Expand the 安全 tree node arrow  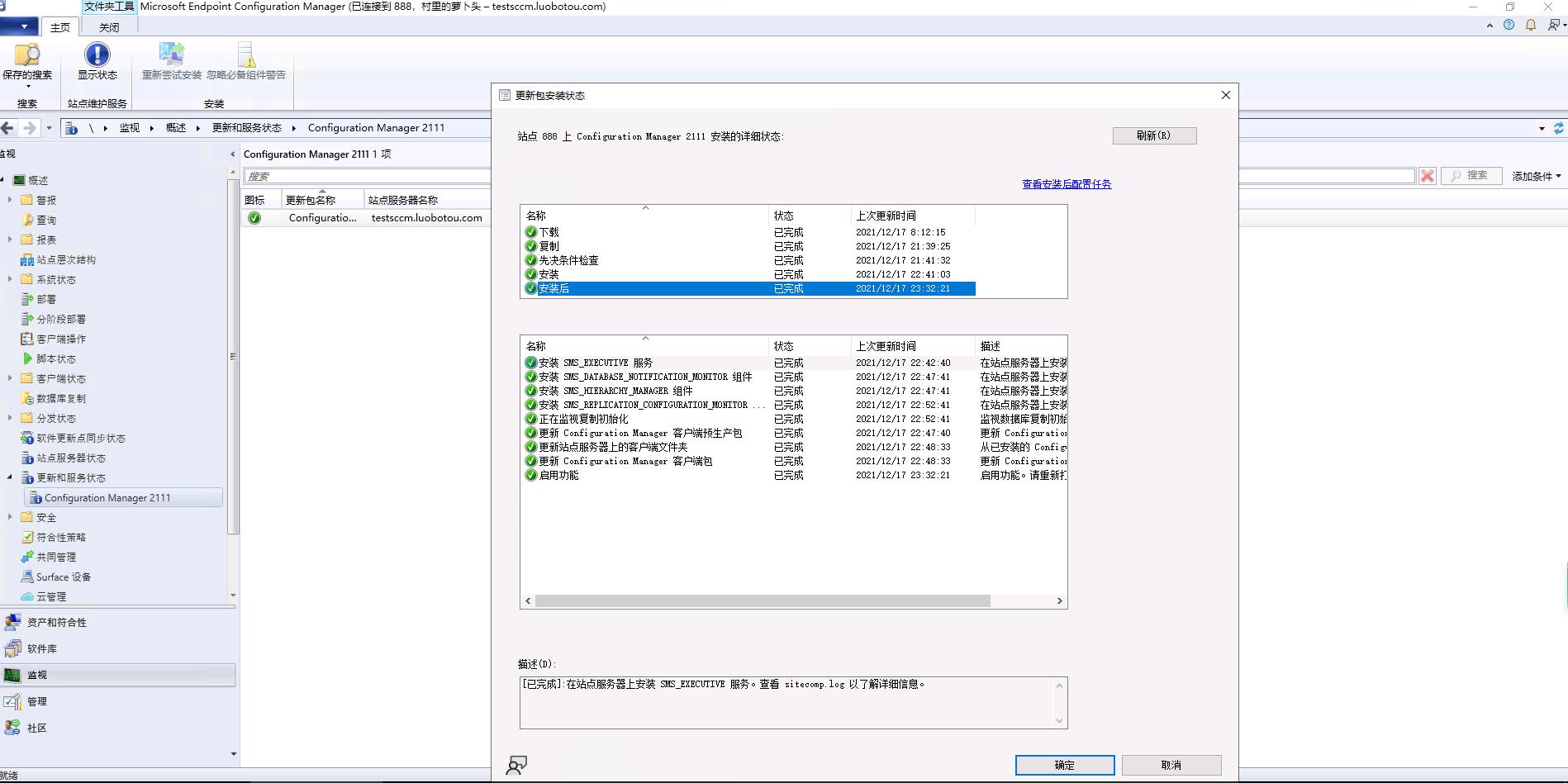(x=10, y=517)
